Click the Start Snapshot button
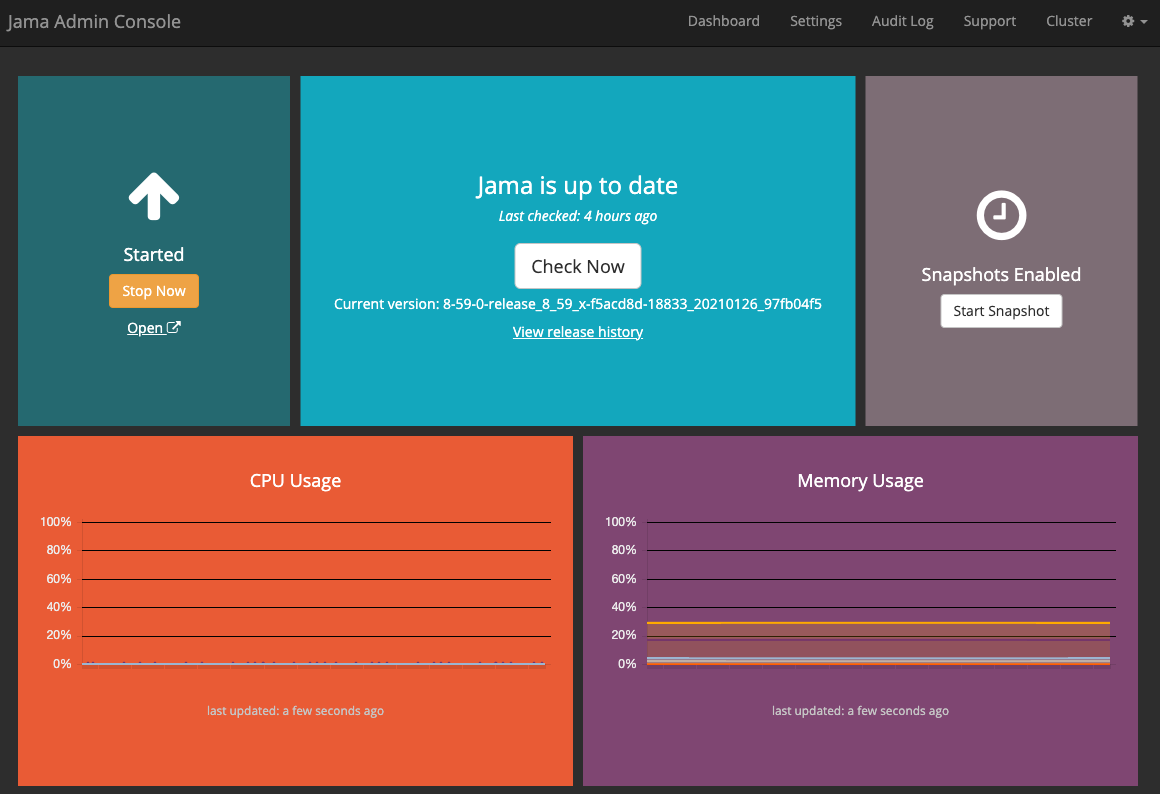This screenshot has width=1160, height=794. tap(1001, 311)
